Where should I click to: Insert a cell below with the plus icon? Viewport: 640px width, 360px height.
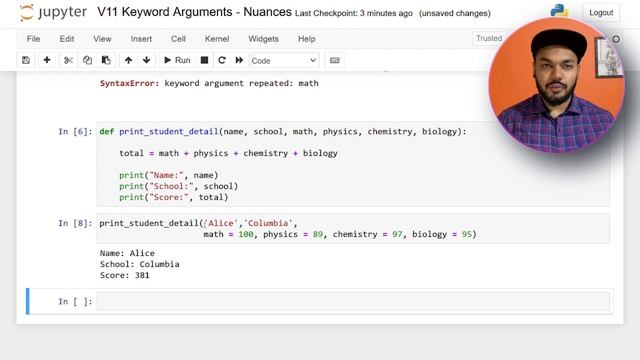[x=47, y=60]
